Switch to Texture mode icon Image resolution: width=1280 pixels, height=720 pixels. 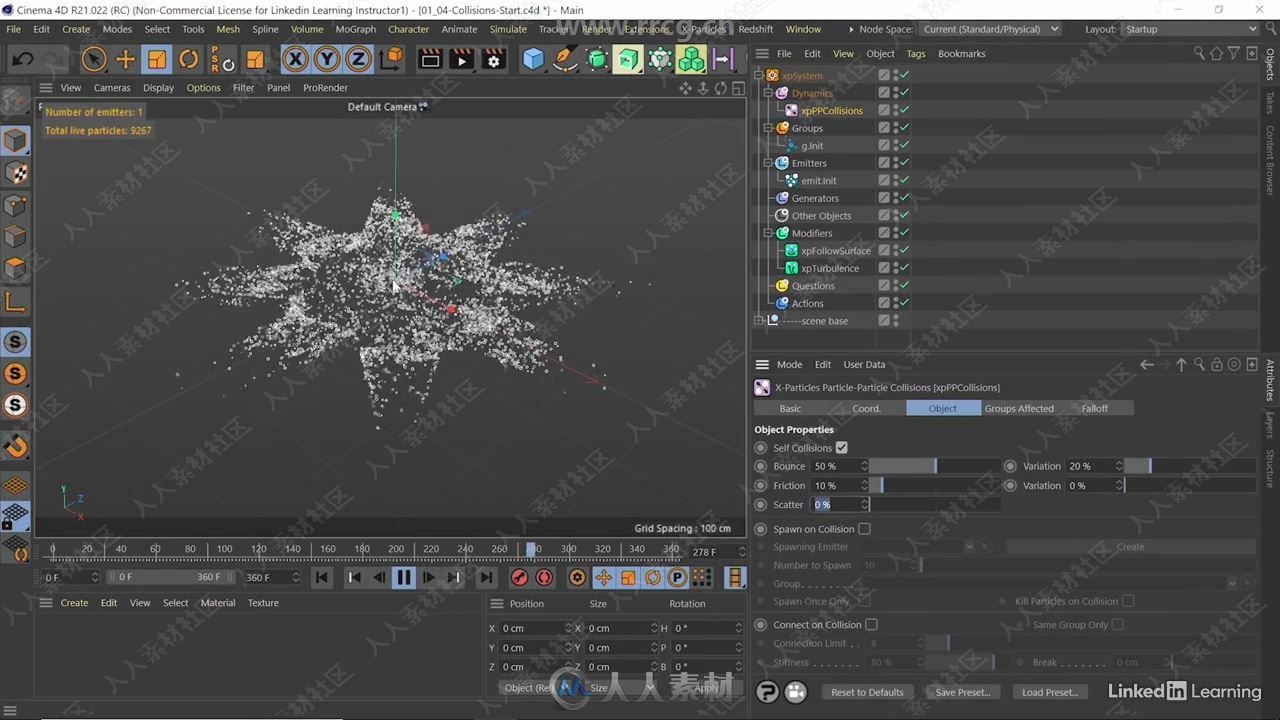click(x=15, y=173)
